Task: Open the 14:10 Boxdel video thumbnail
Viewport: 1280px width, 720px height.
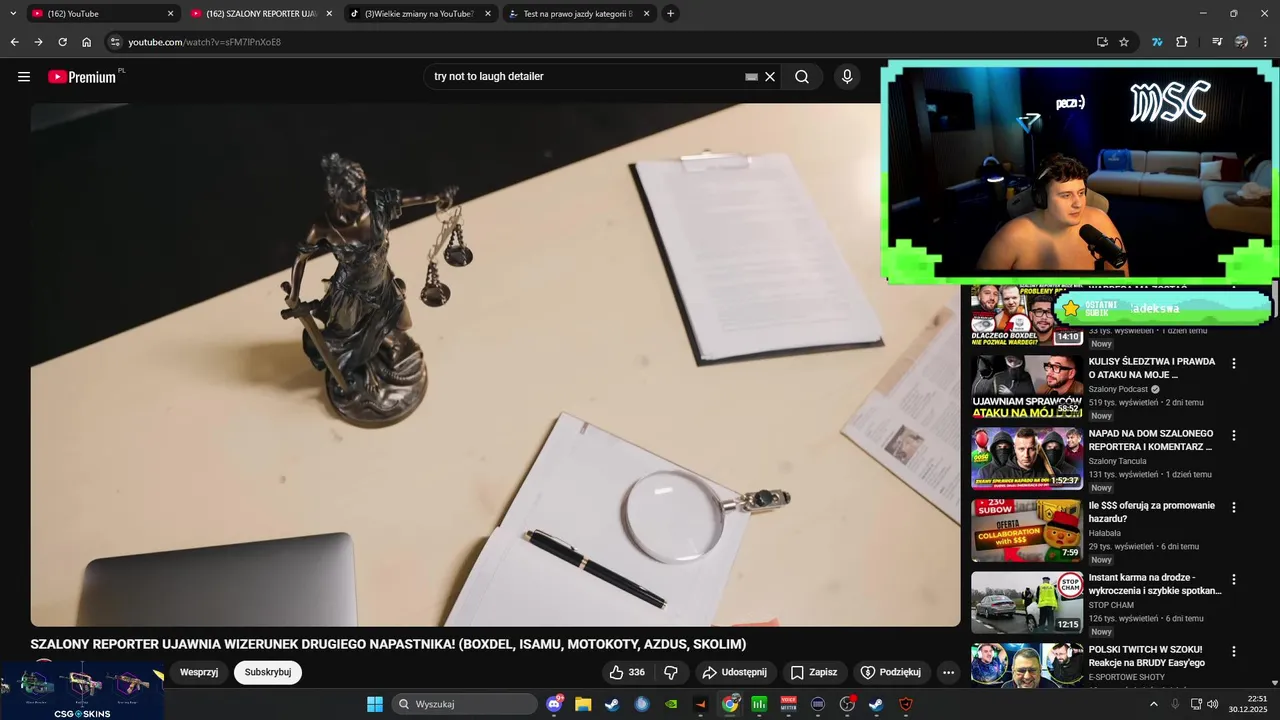Action: pos(1027,316)
